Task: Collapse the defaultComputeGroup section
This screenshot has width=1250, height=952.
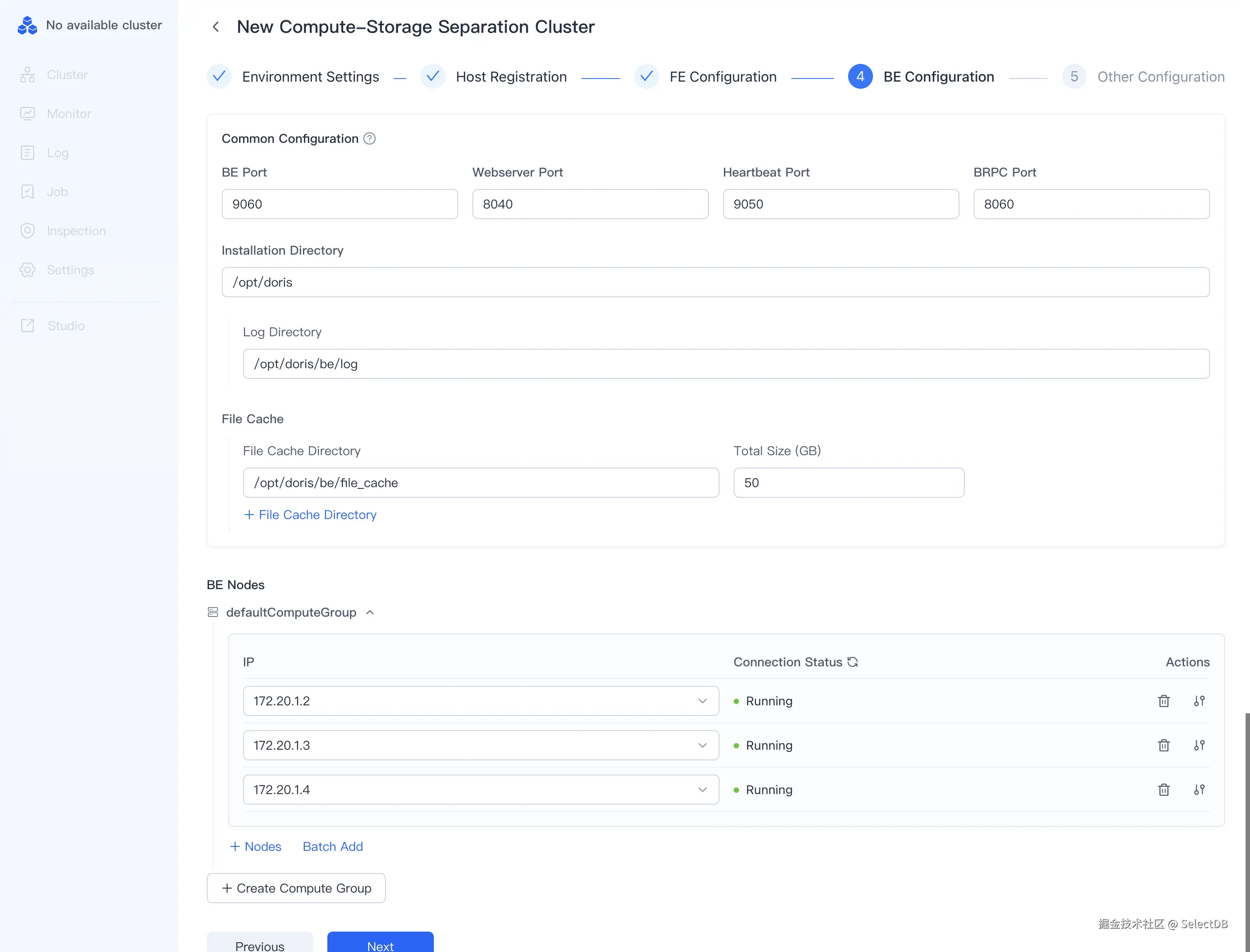Action: click(x=370, y=613)
